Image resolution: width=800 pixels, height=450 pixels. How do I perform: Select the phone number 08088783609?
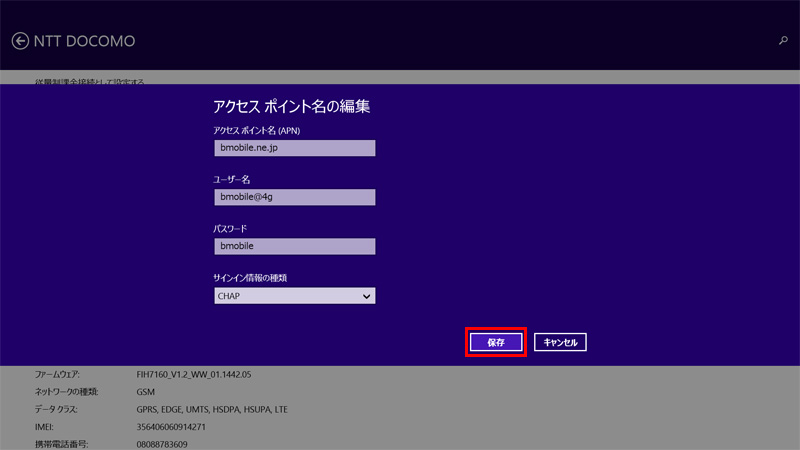click(x=162, y=444)
